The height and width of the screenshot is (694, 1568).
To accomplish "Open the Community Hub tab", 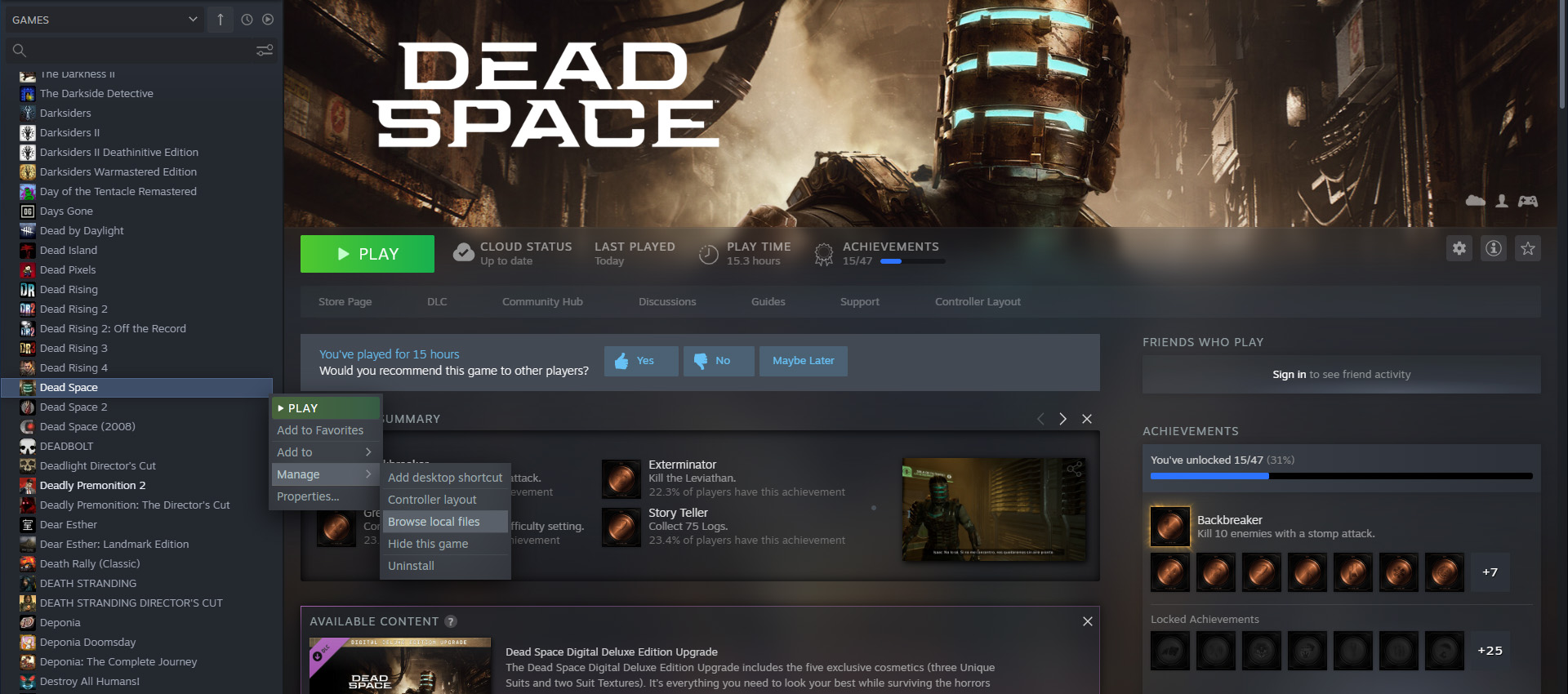I will coord(542,302).
